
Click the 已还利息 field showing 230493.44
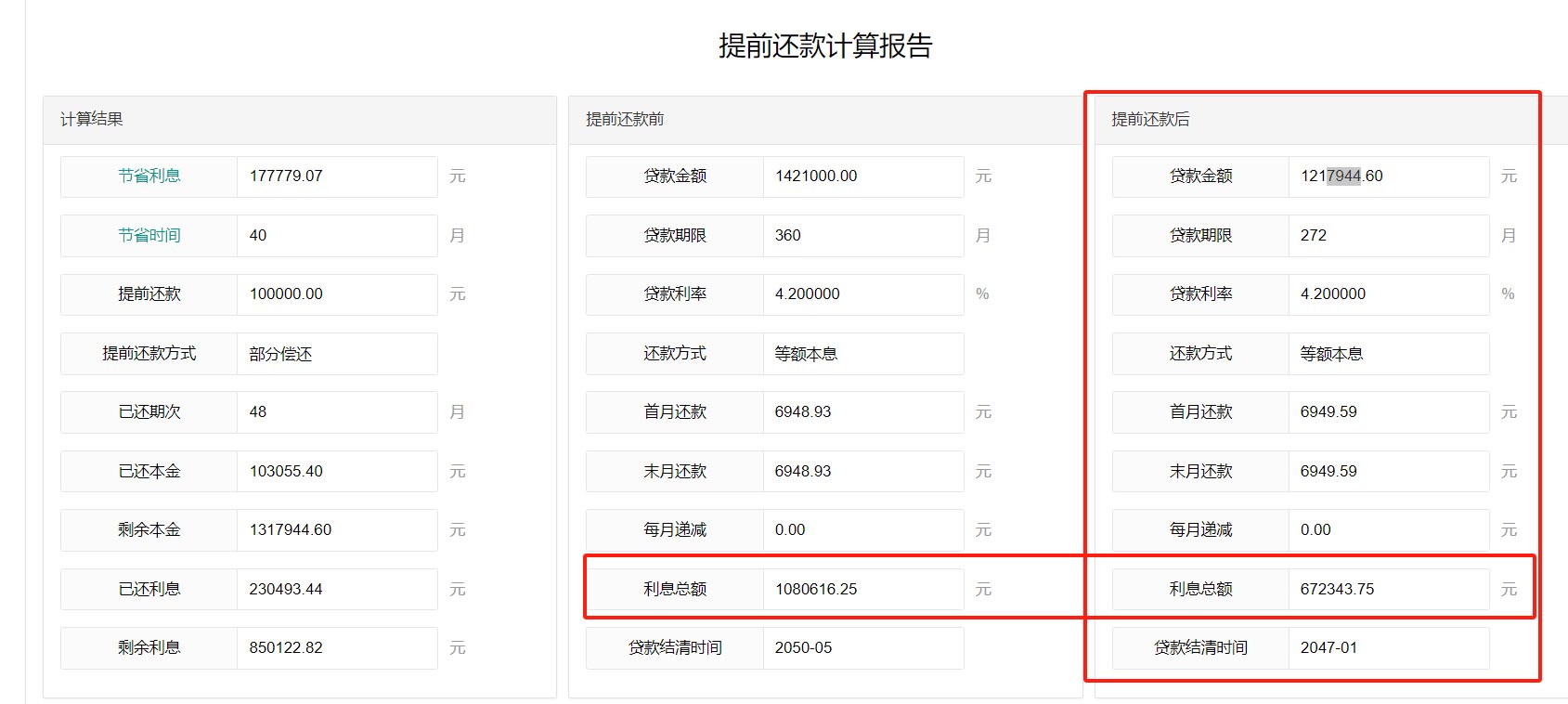(x=336, y=590)
